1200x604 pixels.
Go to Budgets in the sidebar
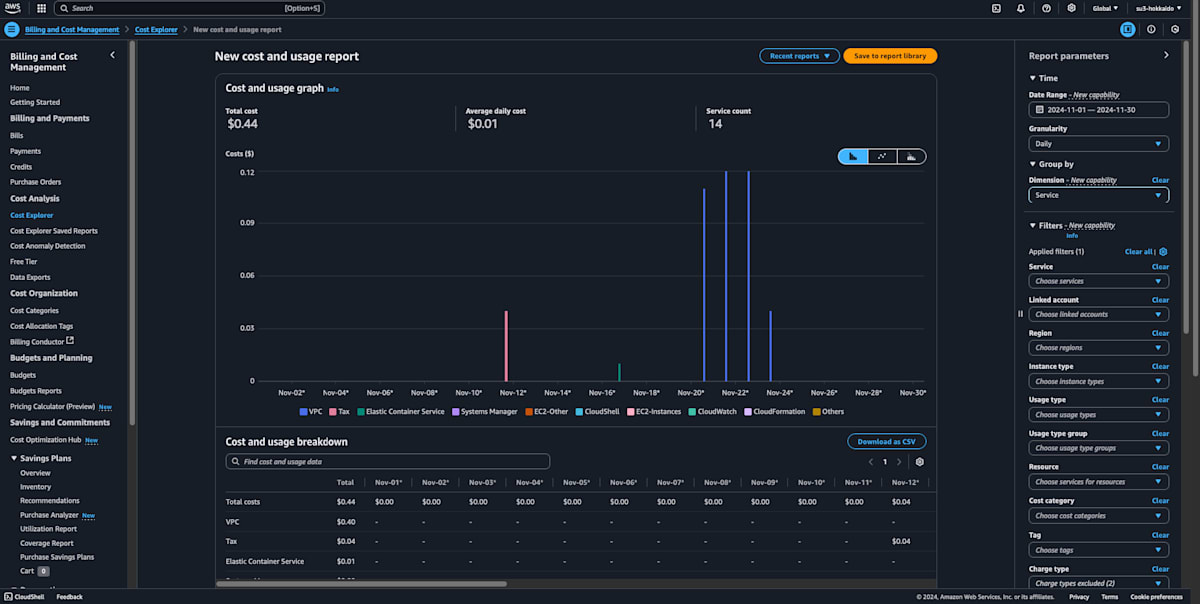click(23, 375)
